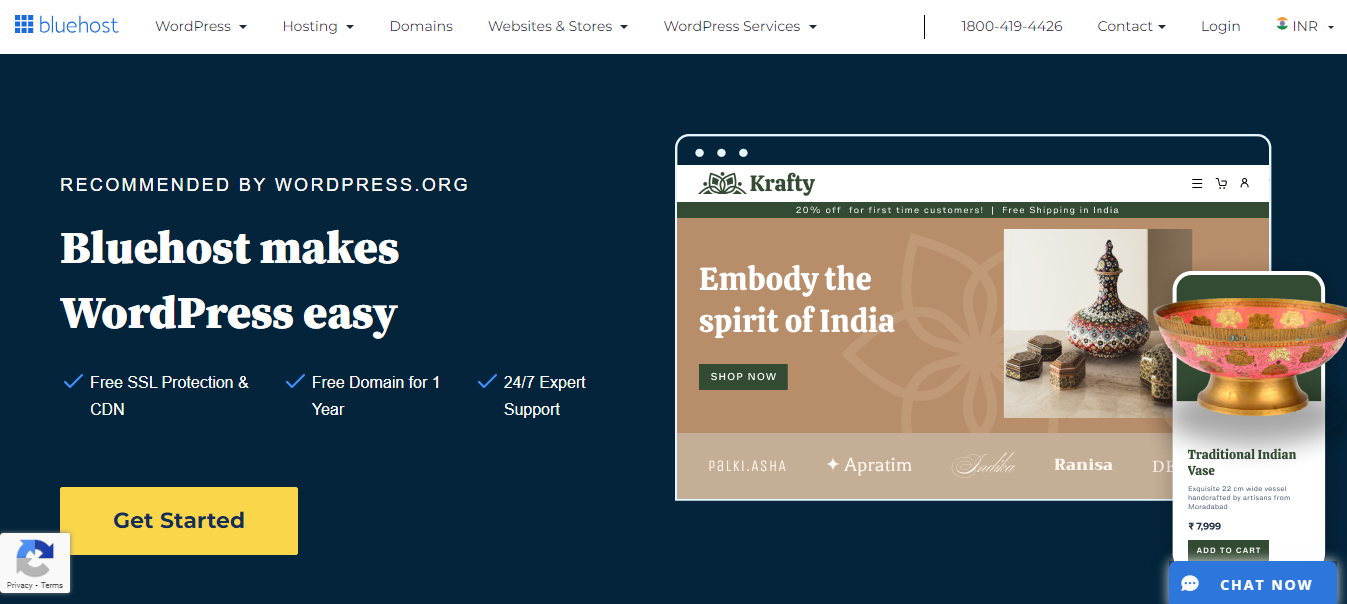Click the Login link
Viewport: 1347px width, 604px height.
(1220, 26)
